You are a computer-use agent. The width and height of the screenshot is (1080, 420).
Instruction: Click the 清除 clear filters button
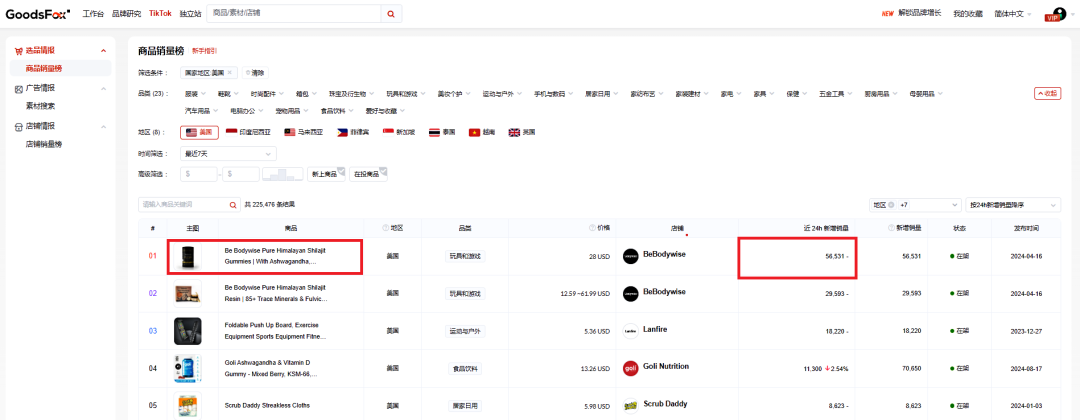254,72
